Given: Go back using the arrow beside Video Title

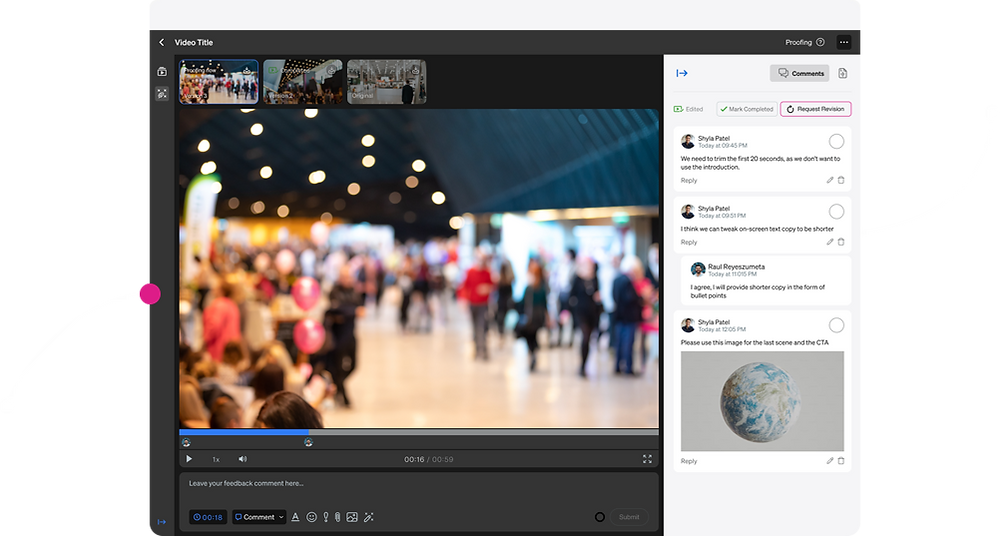Looking at the screenshot, I should click(161, 42).
